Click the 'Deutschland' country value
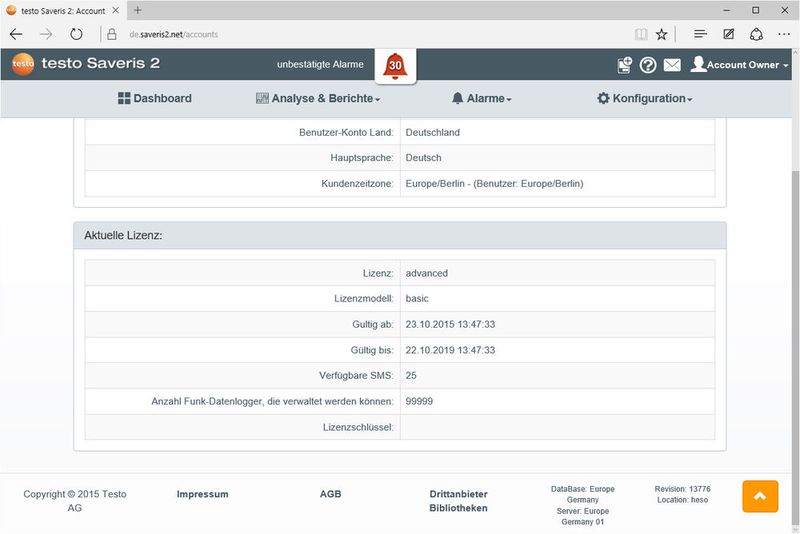Viewport: 800px width, 534px height. [433, 132]
